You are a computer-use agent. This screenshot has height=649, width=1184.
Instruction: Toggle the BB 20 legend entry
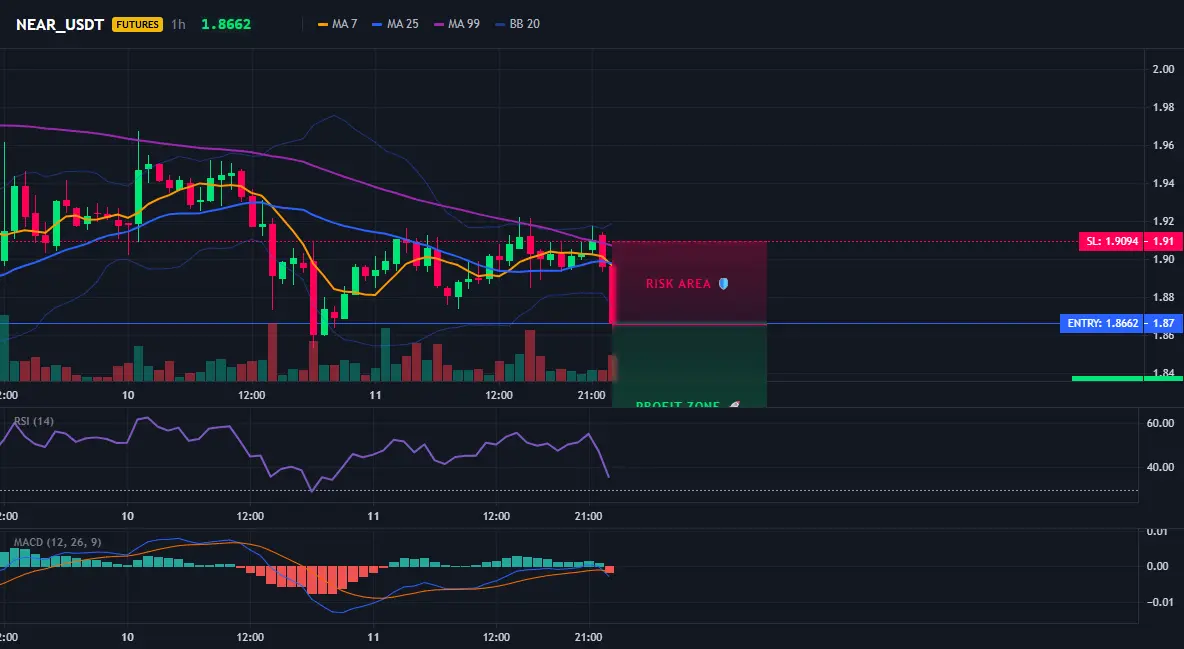517,24
